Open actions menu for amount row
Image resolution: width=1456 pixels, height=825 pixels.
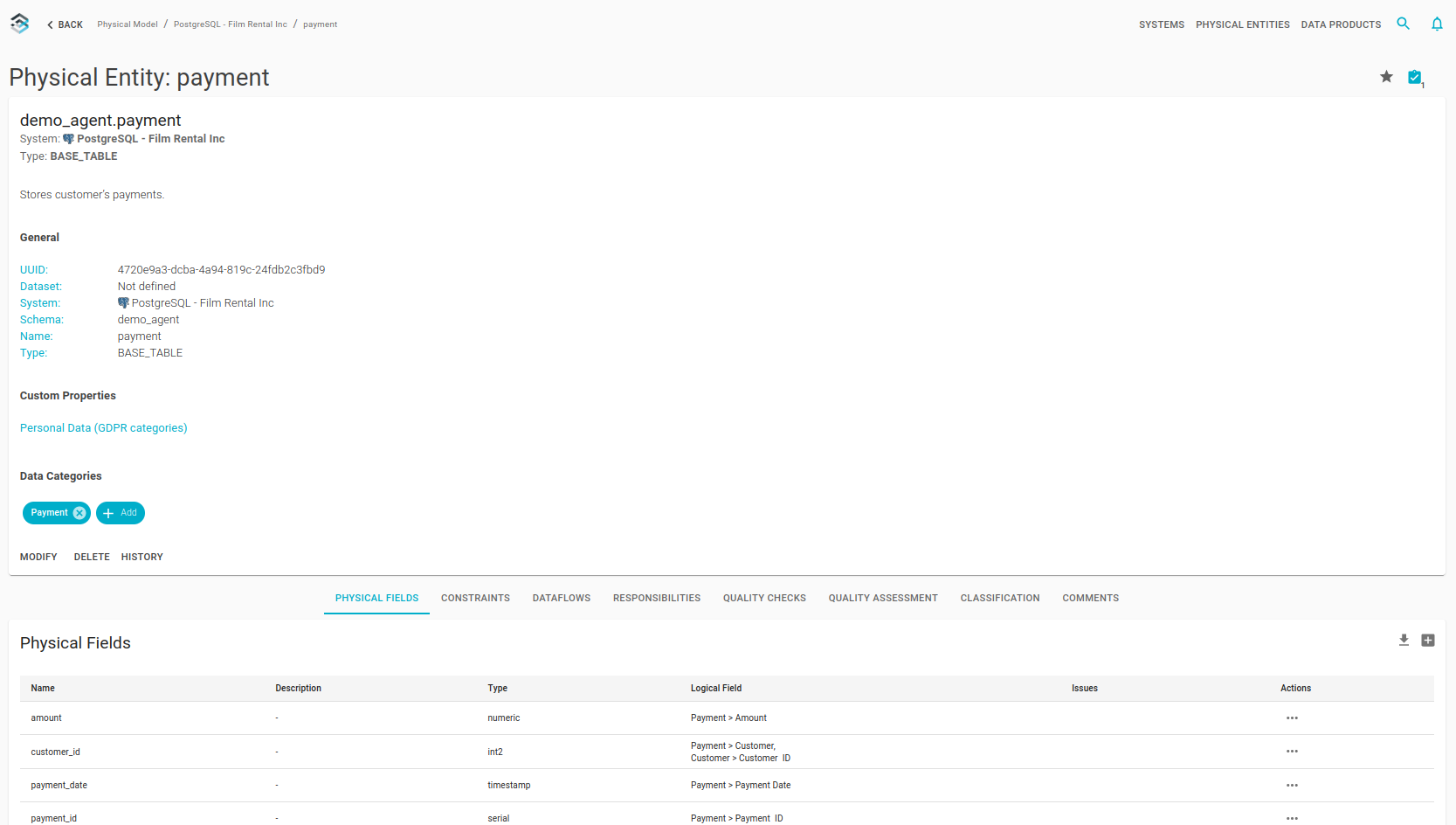point(1292,718)
